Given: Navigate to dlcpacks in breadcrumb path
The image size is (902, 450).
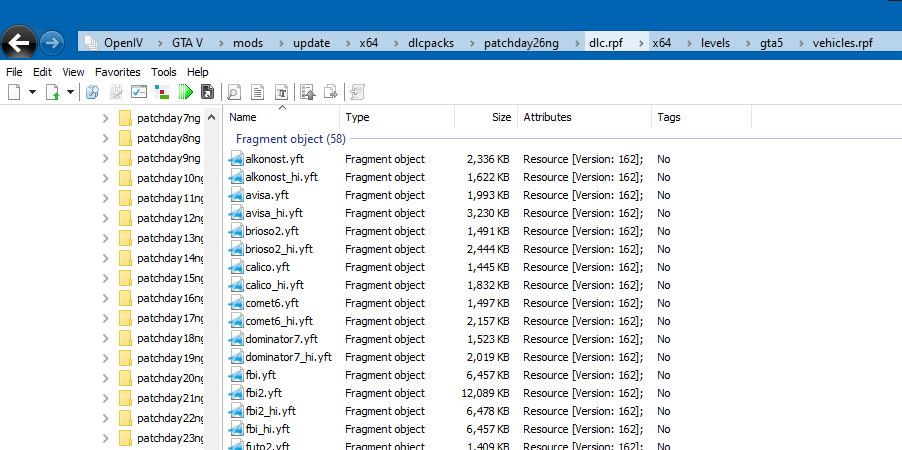Looking at the screenshot, I should pyautogui.click(x=431, y=43).
